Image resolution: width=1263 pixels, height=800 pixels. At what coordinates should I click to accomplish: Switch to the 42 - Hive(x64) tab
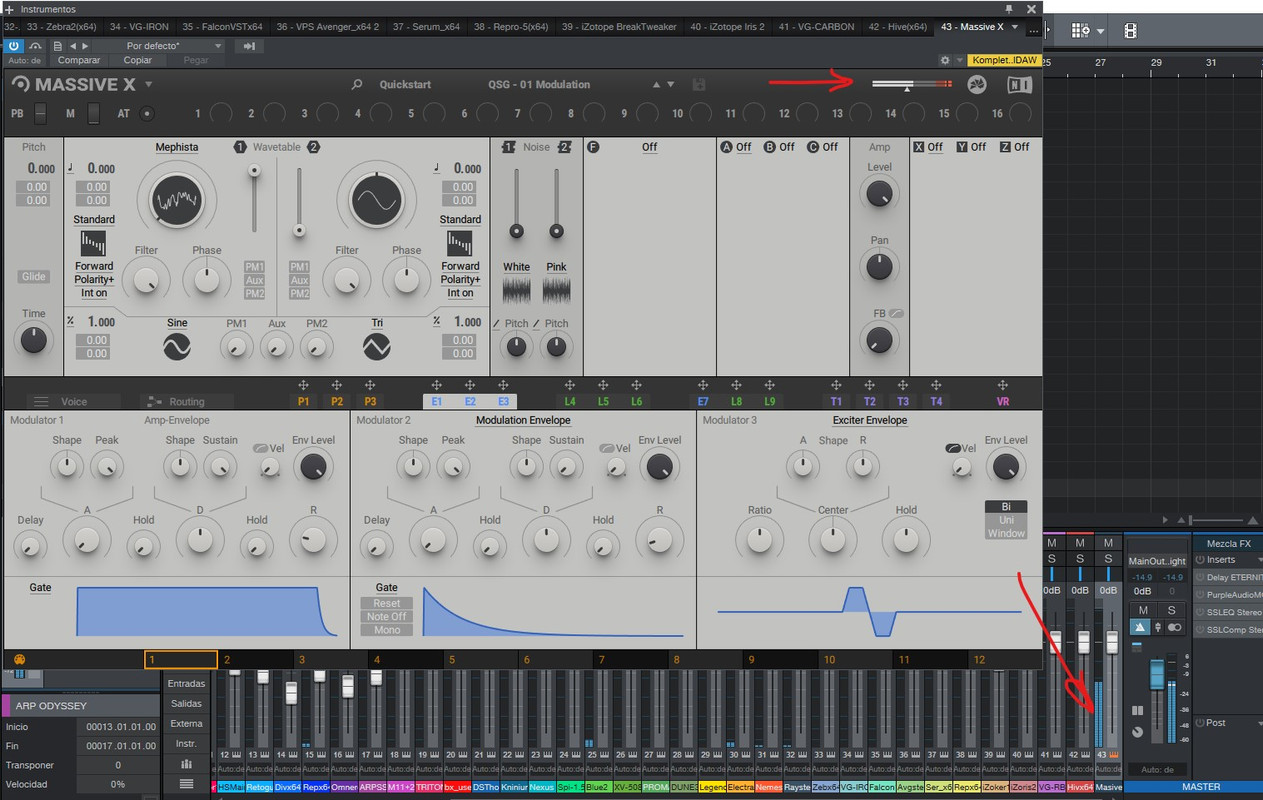(900, 27)
